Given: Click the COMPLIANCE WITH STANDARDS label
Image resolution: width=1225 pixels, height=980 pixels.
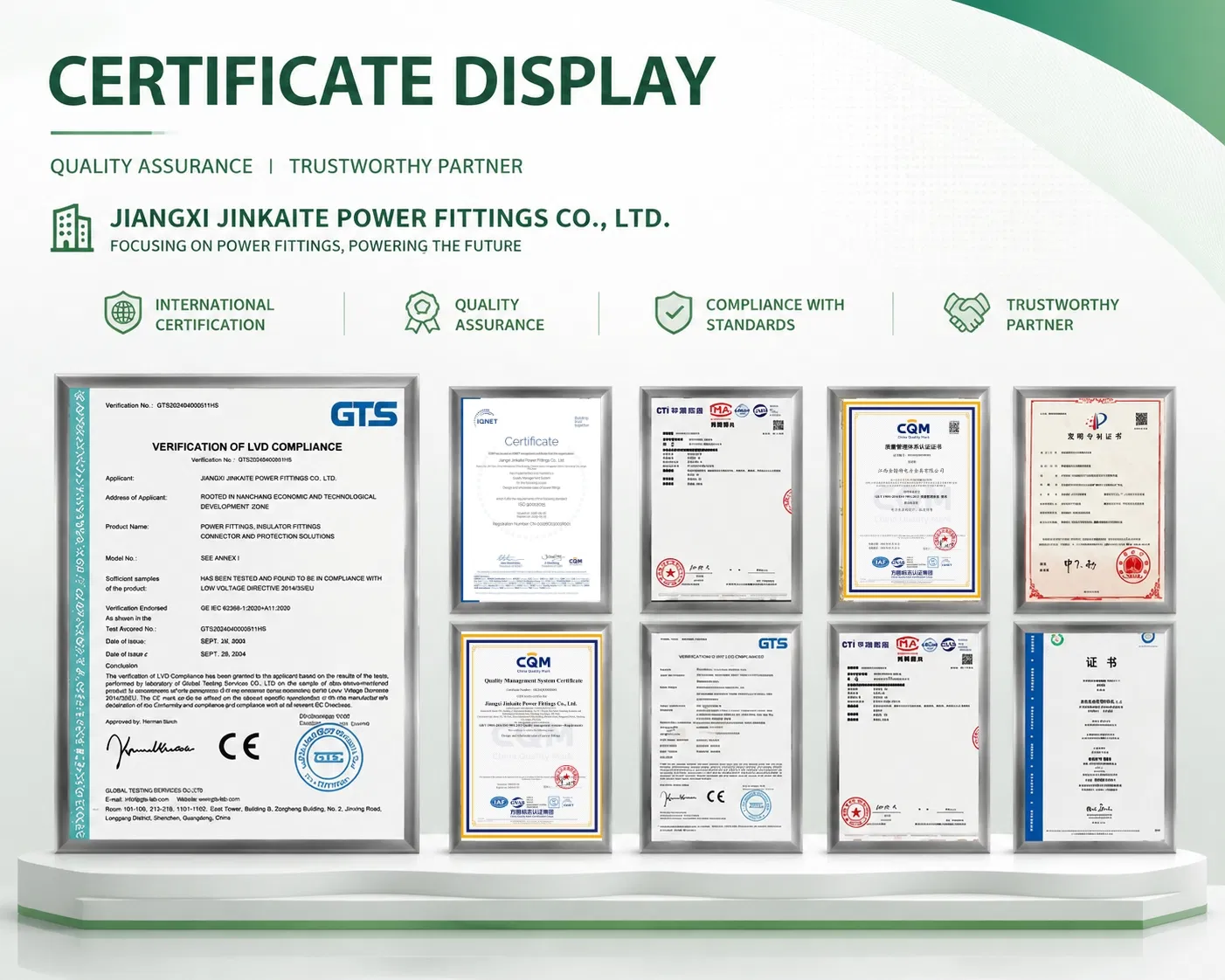Looking at the screenshot, I should tap(775, 314).
